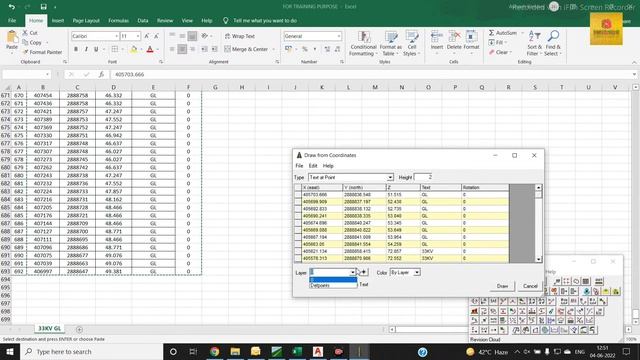Click the Paste clipboard icon
The image size is (640, 360).
pyautogui.click(x=12, y=38)
